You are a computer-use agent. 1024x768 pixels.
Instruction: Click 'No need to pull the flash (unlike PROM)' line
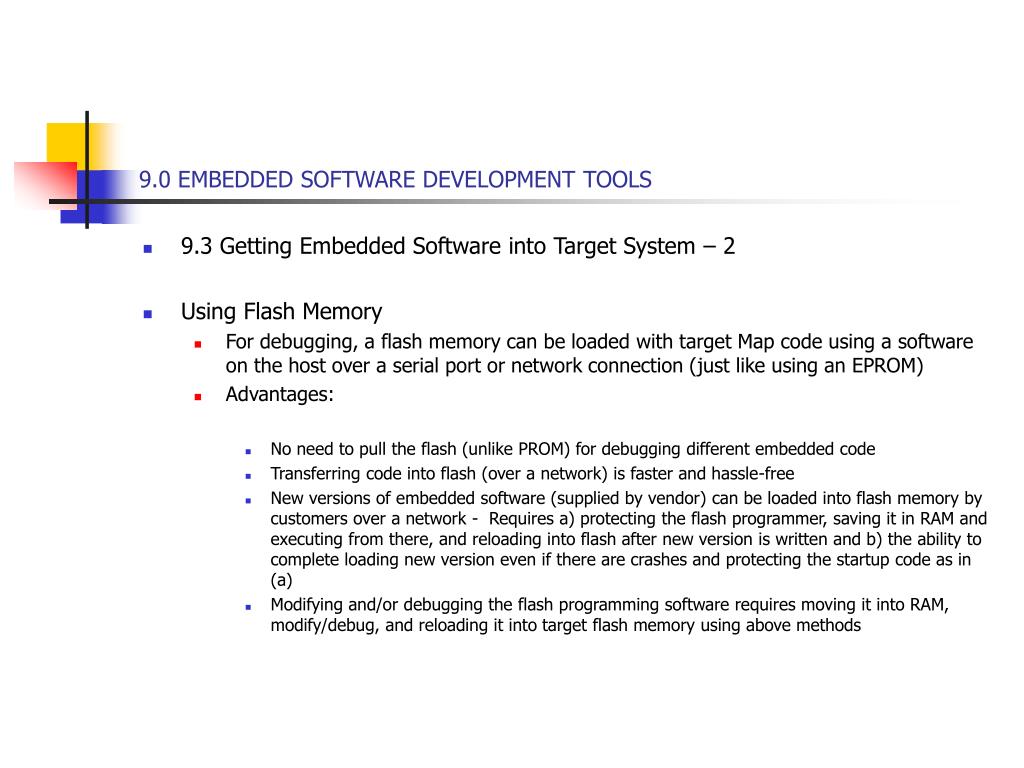pyautogui.click(x=573, y=449)
